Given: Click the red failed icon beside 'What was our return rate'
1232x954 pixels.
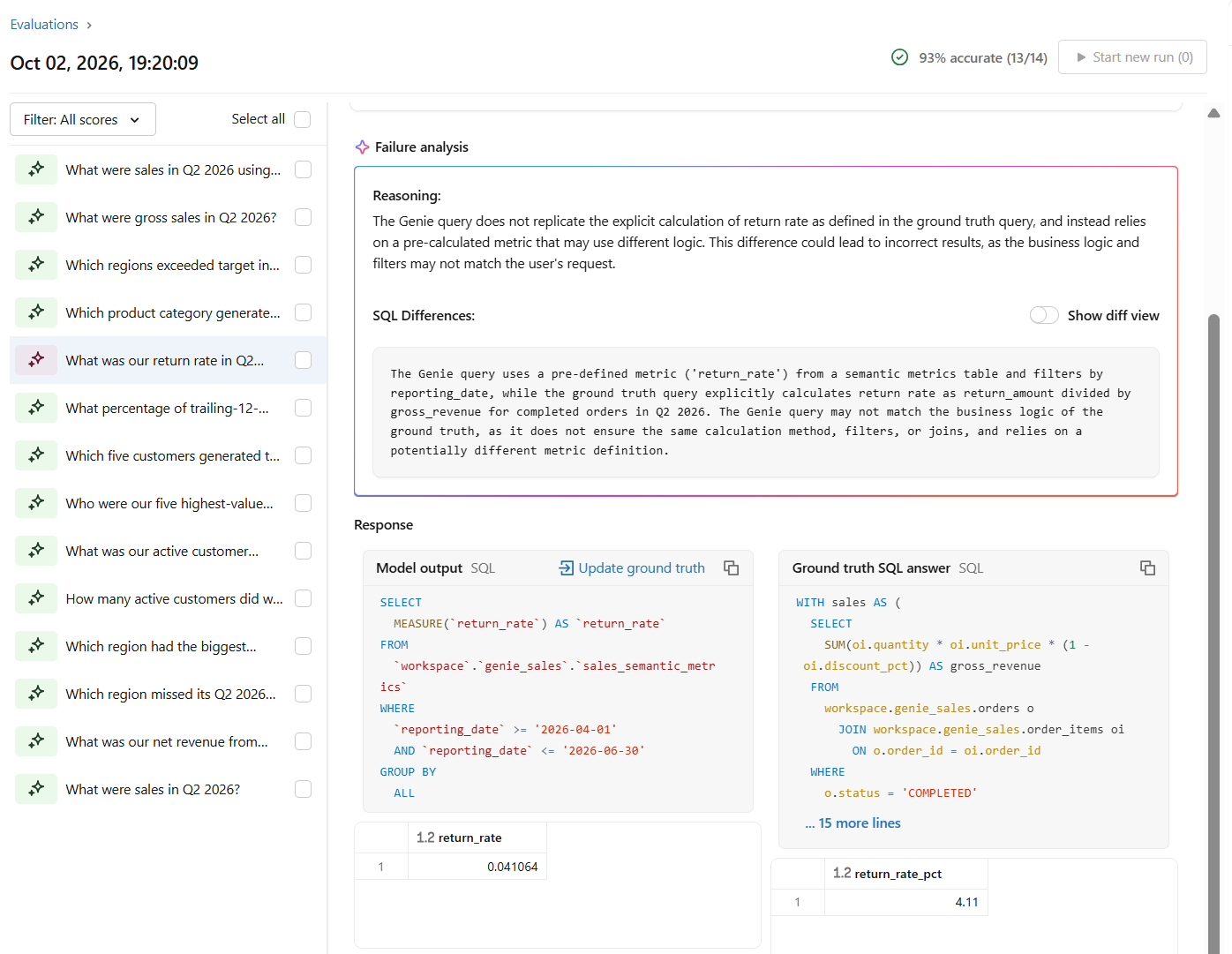Looking at the screenshot, I should 36,360.
